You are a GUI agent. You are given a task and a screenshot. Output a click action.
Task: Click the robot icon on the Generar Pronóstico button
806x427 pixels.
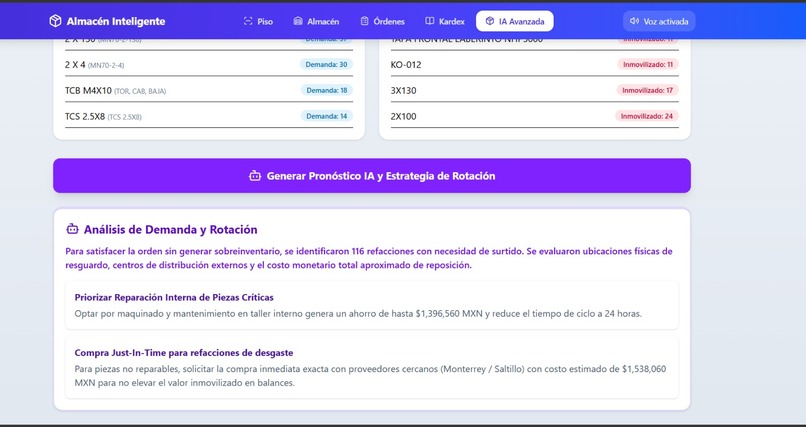pos(255,176)
